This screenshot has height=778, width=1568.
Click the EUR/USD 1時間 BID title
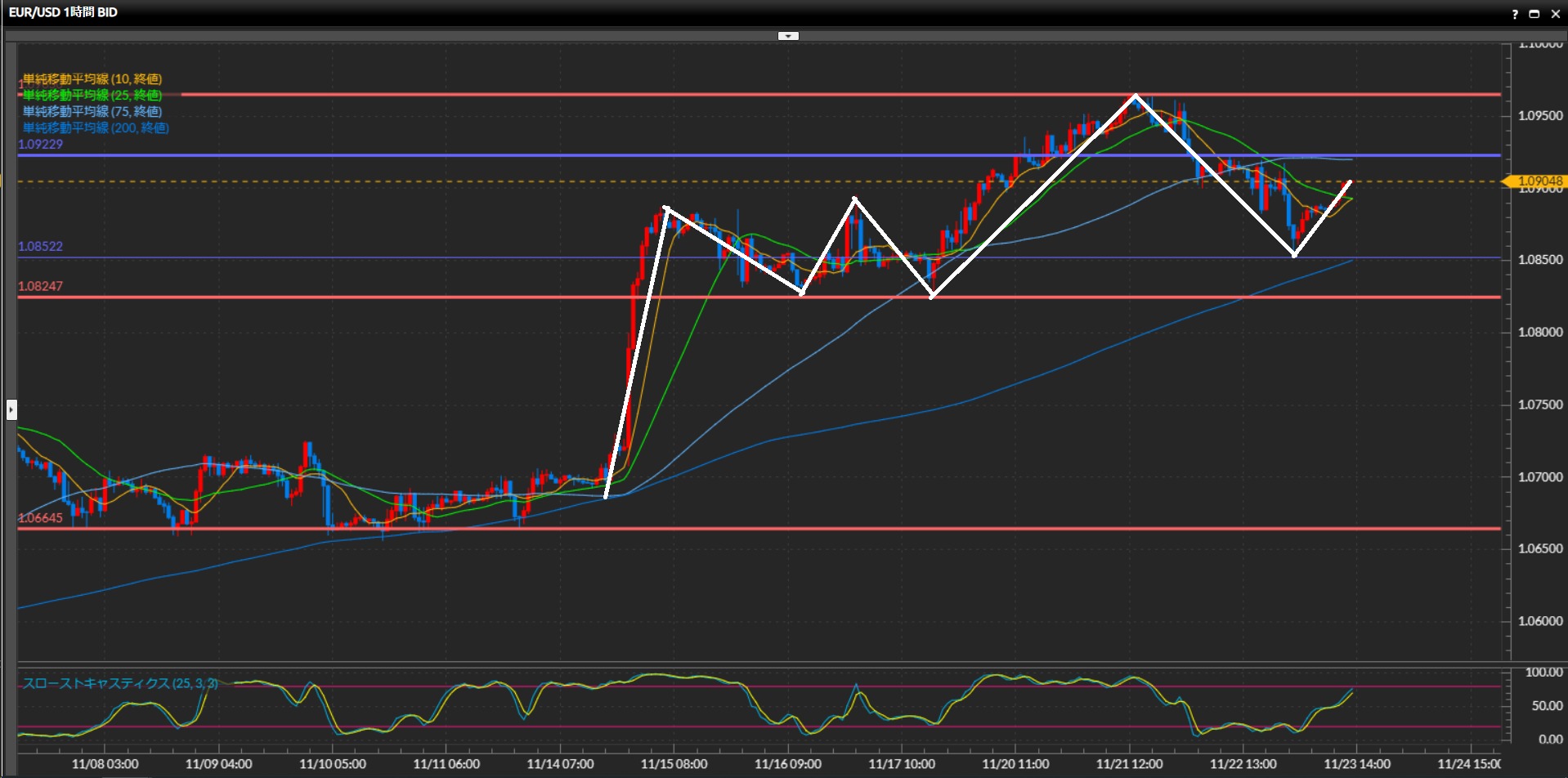point(63,12)
